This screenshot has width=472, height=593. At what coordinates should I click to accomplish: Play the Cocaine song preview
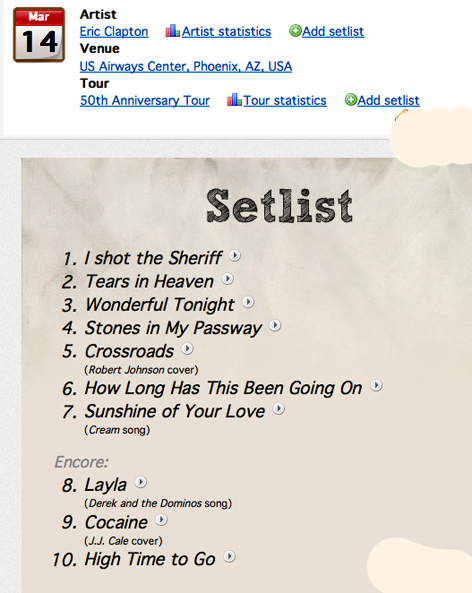click(161, 520)
